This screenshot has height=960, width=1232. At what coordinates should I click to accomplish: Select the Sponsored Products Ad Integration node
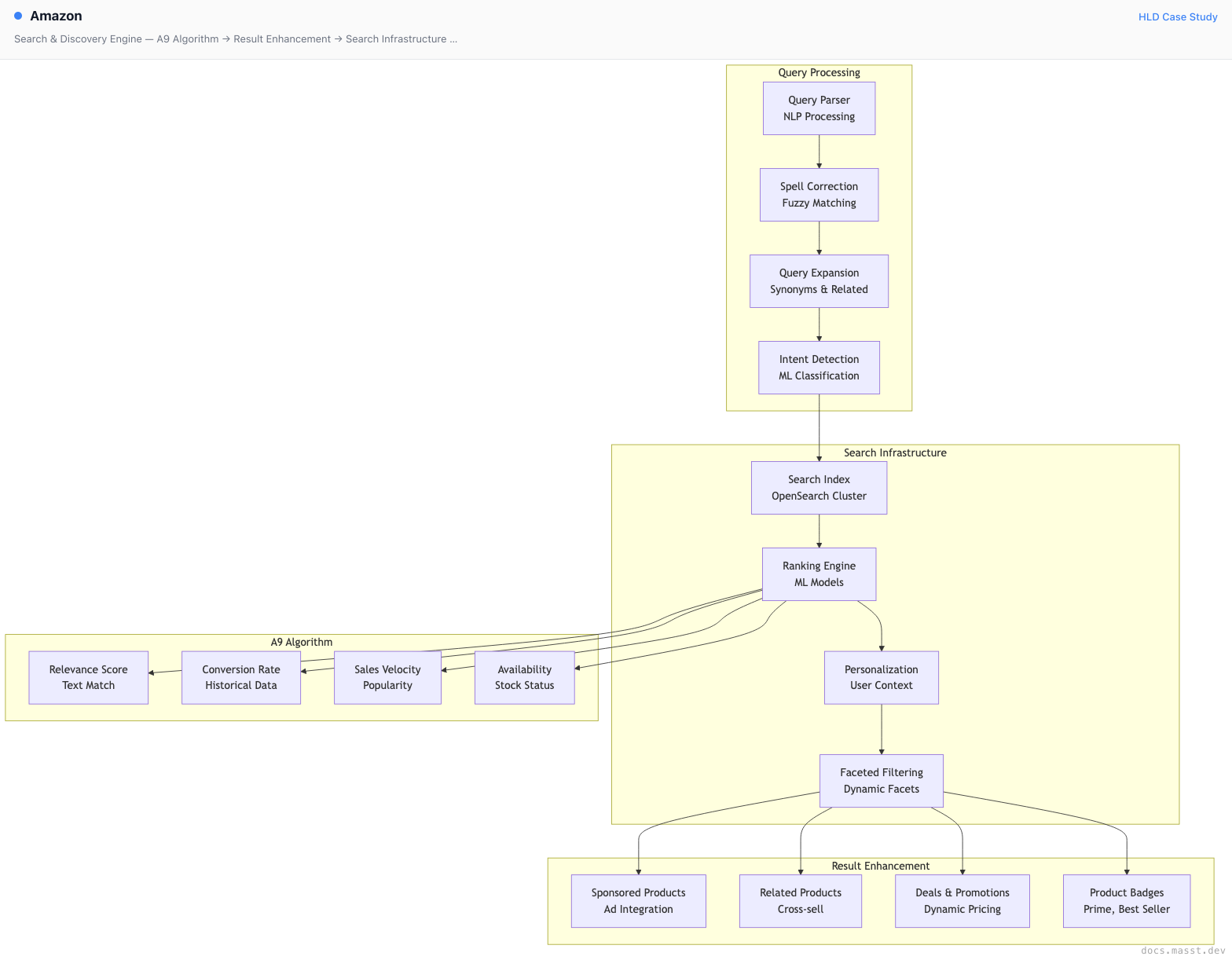(x=638, y=901)
